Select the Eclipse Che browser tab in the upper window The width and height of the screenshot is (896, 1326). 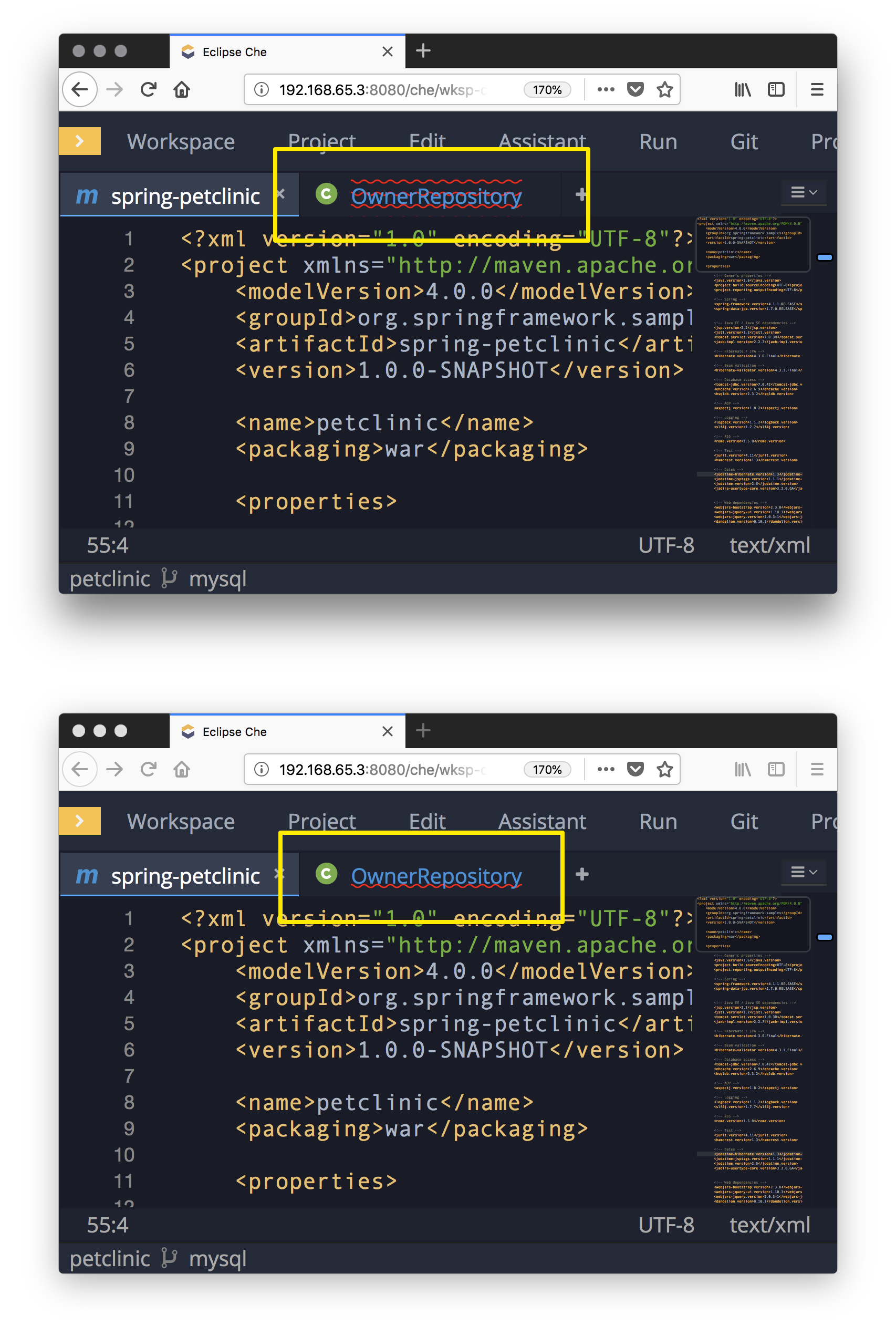click(287, 51)
